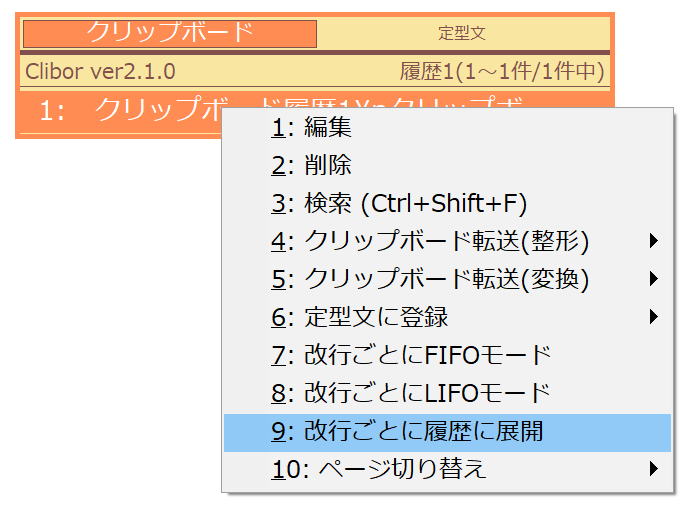Activate 改行ごとにFIFOモード
Image resolution: width=696 pixels, height=515 pixels.
(x=447, y=356)
